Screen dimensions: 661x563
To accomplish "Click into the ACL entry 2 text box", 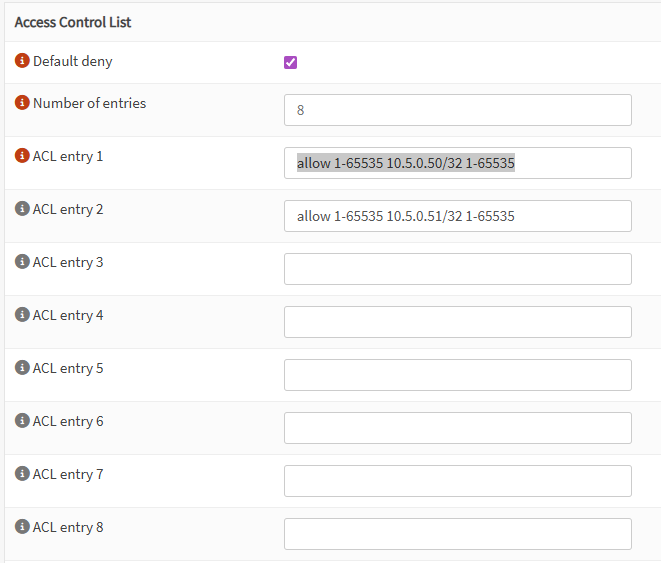I will tap(457, 216).
